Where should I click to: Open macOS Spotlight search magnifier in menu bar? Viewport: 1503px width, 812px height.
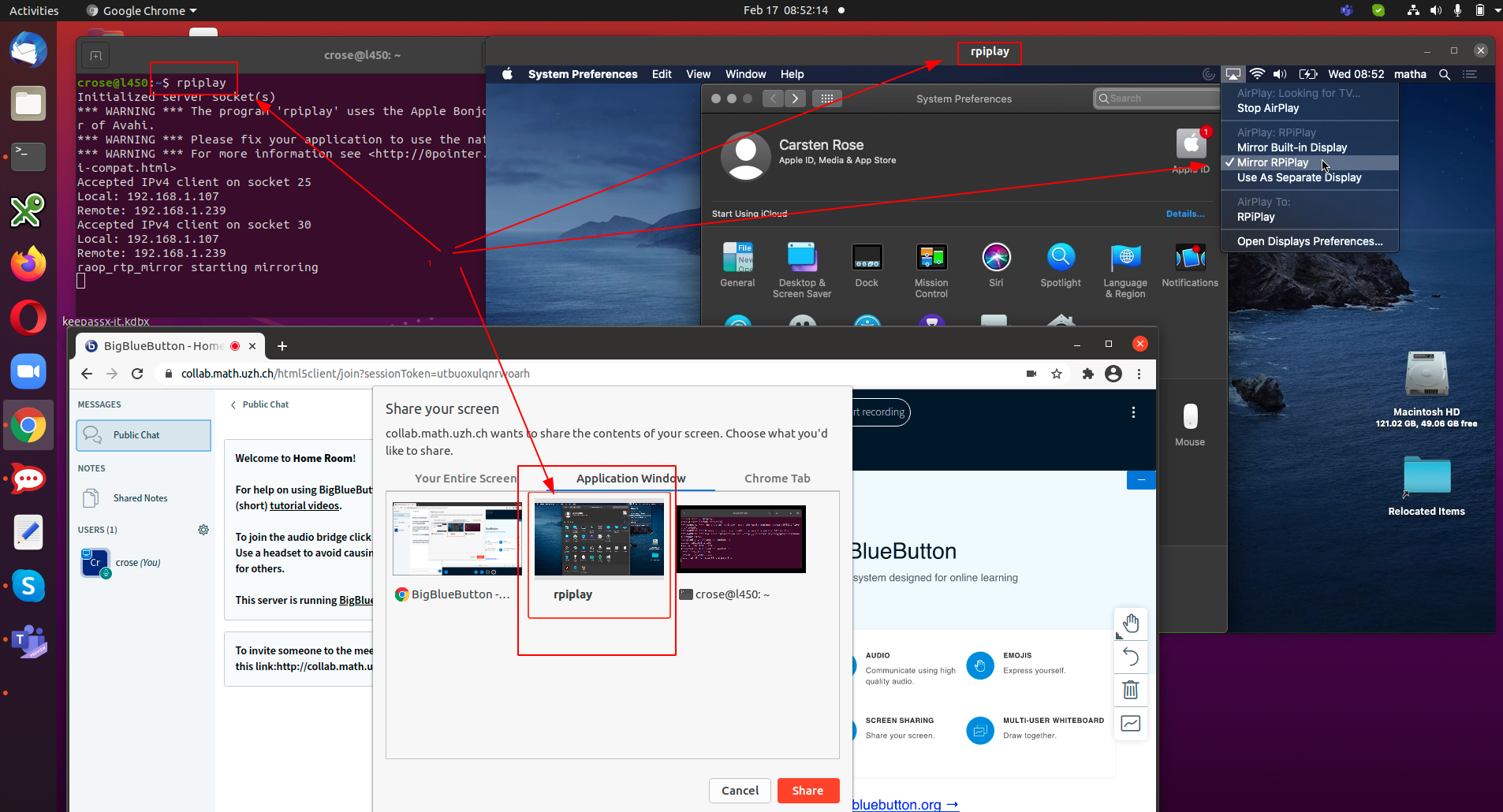tap(1445, 74)
